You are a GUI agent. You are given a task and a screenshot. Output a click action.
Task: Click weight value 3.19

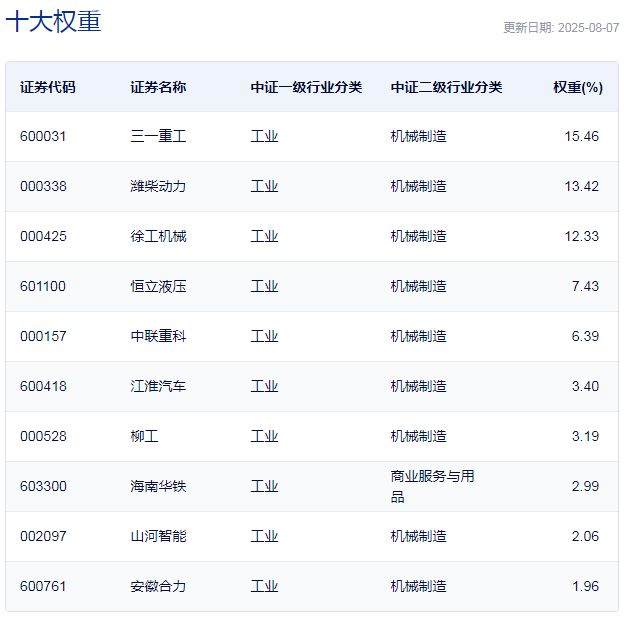(585, 437)
